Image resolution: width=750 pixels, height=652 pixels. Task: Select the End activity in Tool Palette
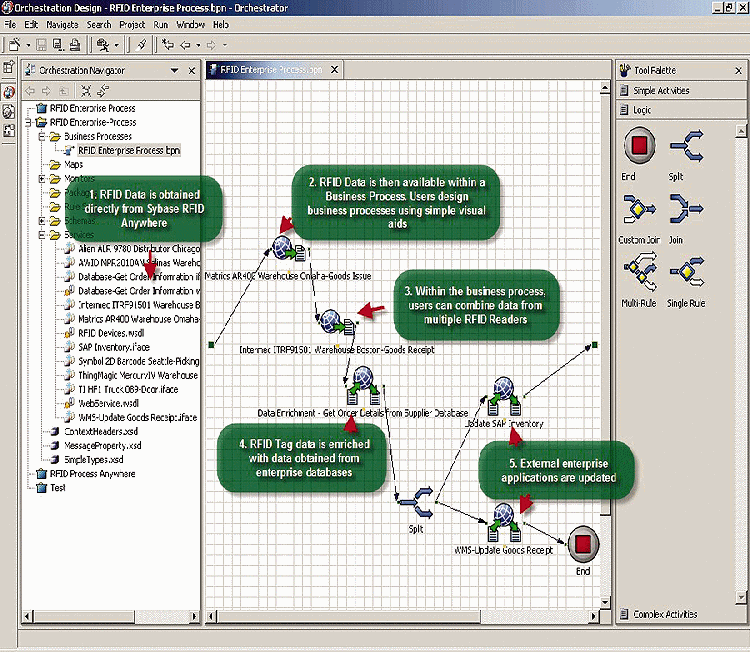(x=640, y=145)
